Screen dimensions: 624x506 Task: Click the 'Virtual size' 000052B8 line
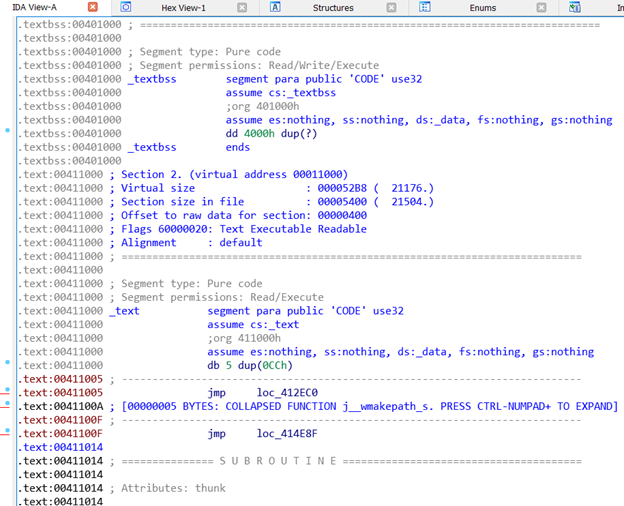[277, 188]
